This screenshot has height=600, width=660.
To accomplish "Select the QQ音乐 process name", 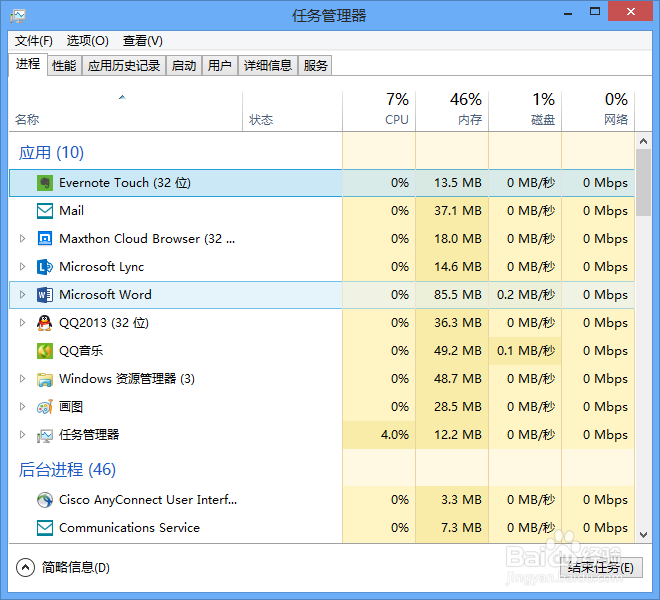I will (81, 351).
